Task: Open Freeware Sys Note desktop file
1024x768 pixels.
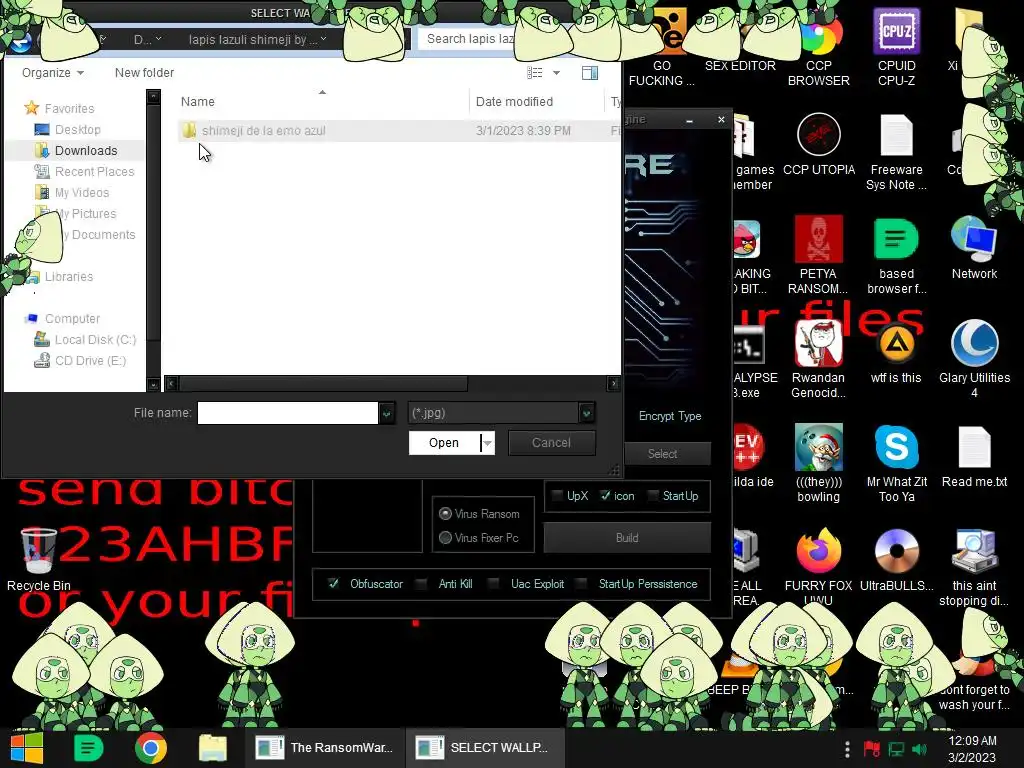Action: [x=896, y=152]
